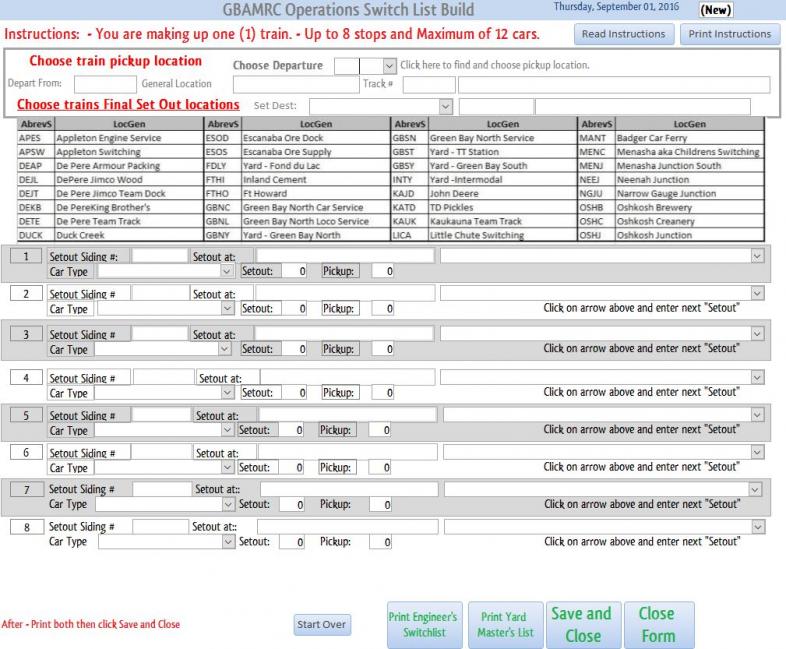Viewport: 786px width, 649px height.
Task: Click the Print Instructions button
Action: click(x=729, y=34)
